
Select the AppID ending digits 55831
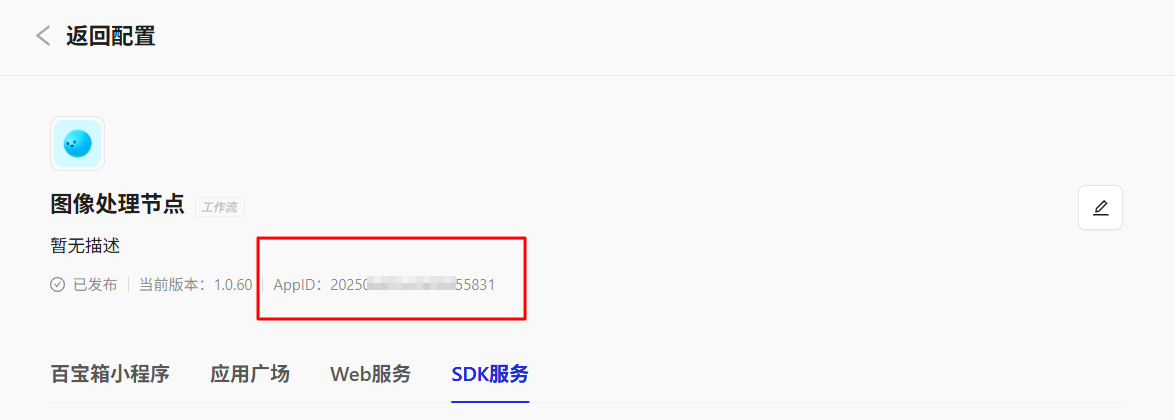tap(475, 285)
